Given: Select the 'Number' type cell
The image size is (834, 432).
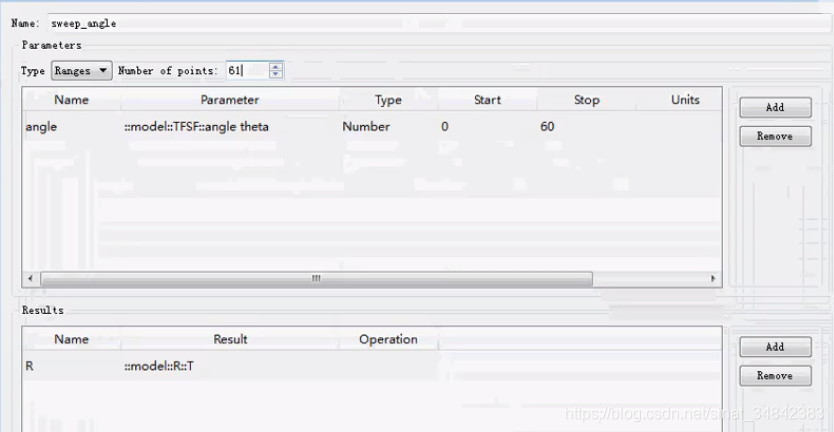Looking at the screenshot, I should tap(388, 127).
